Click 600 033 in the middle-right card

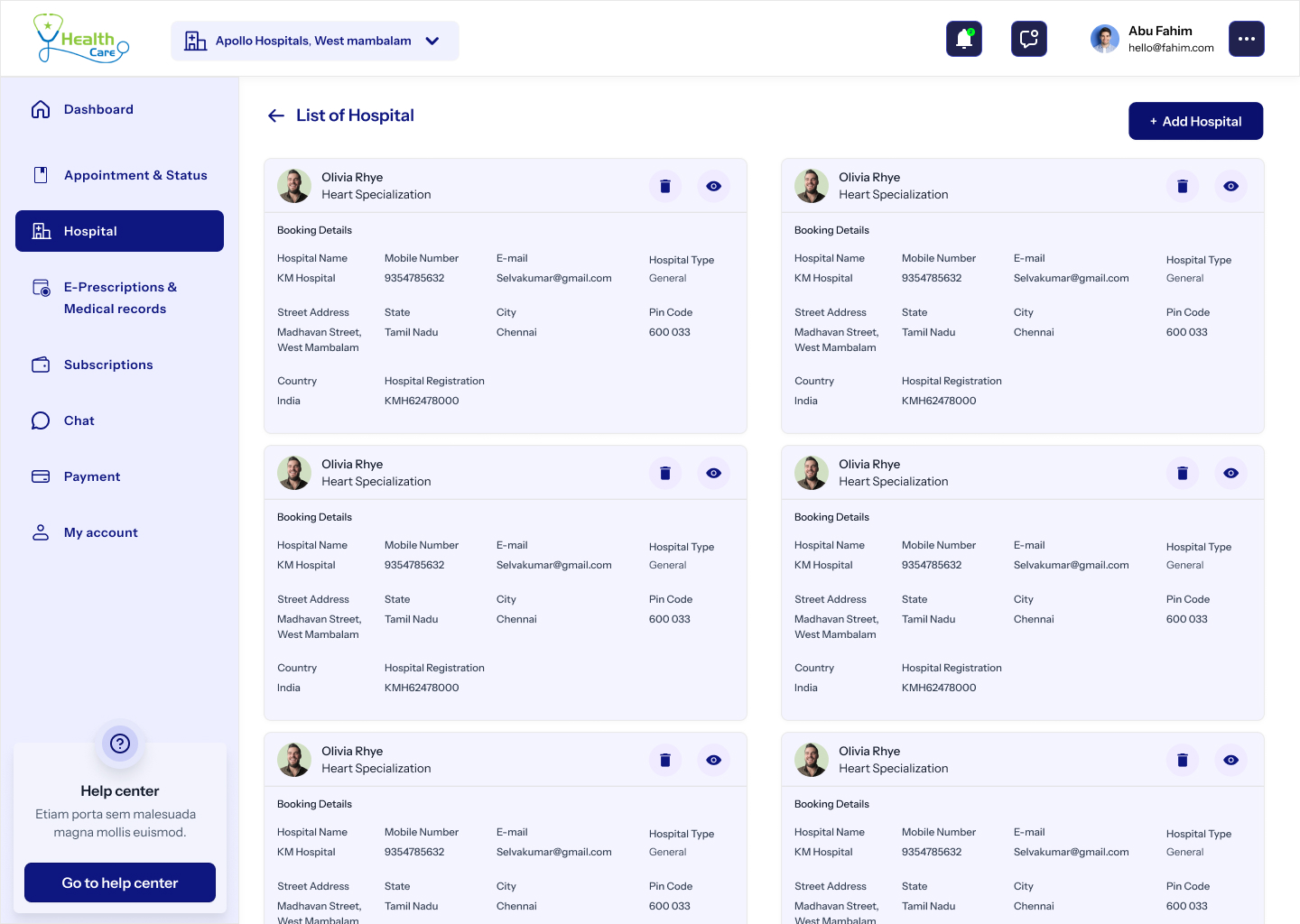click(1187, 619)
